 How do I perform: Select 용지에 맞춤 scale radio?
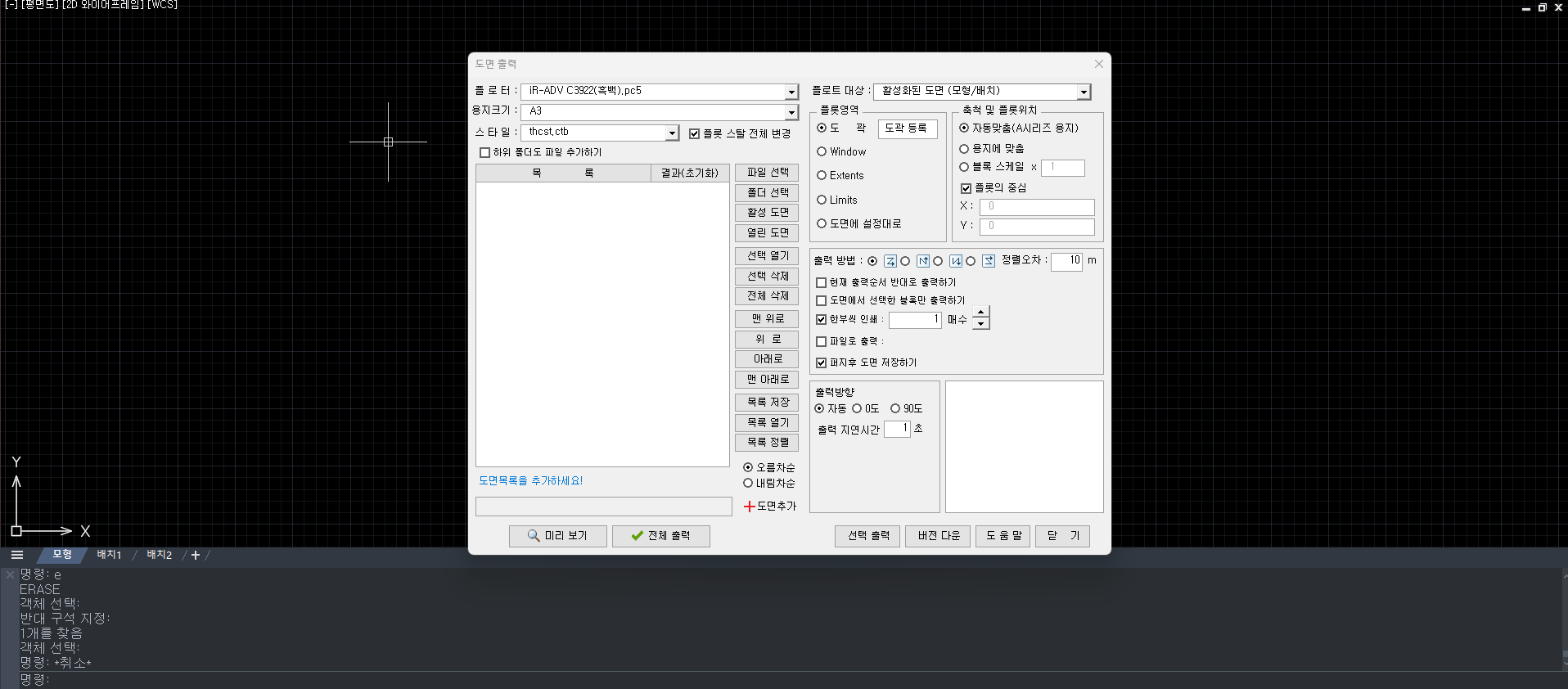coord(964,149)
